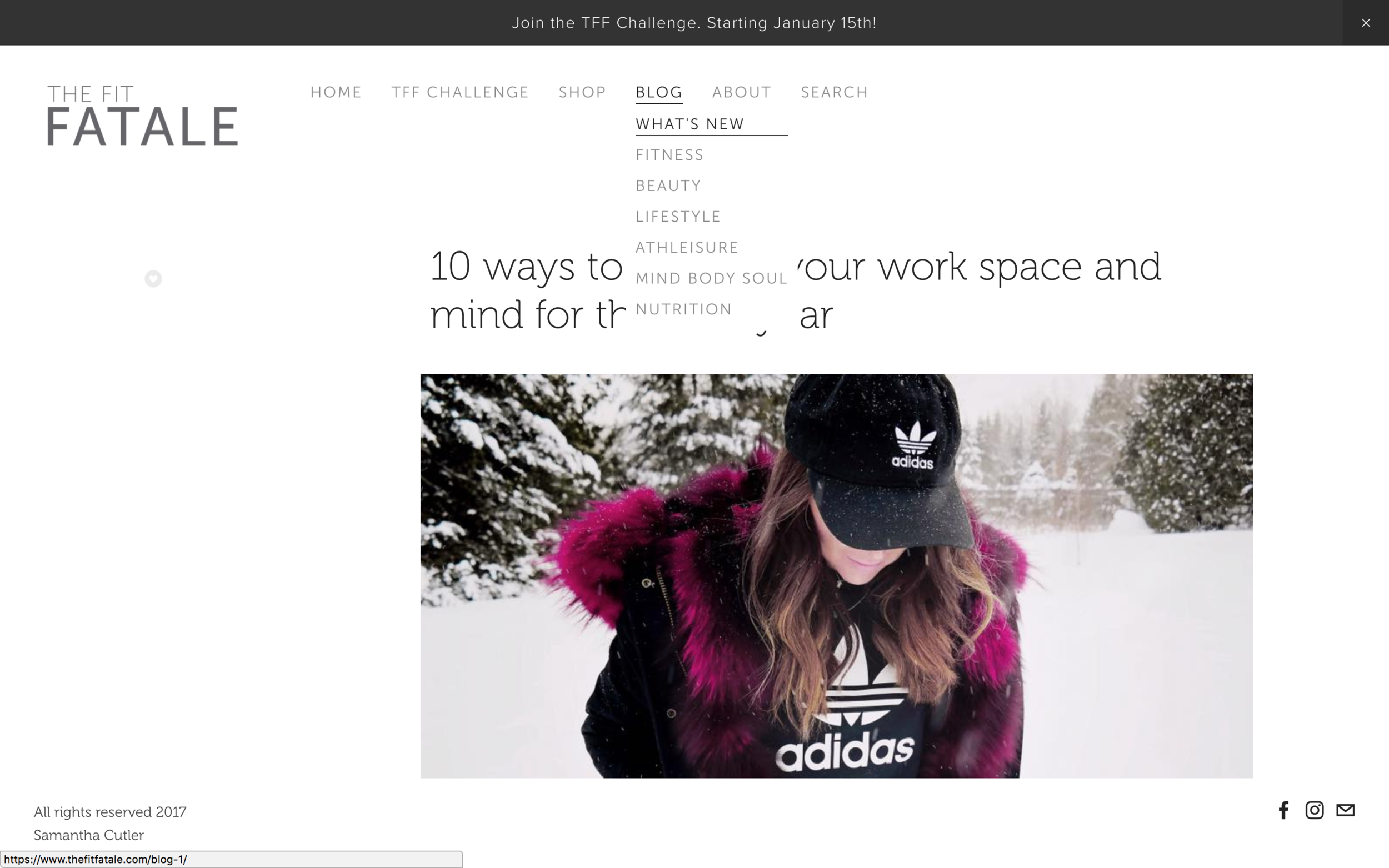Click the email envelope icon

pos(1345,810)
